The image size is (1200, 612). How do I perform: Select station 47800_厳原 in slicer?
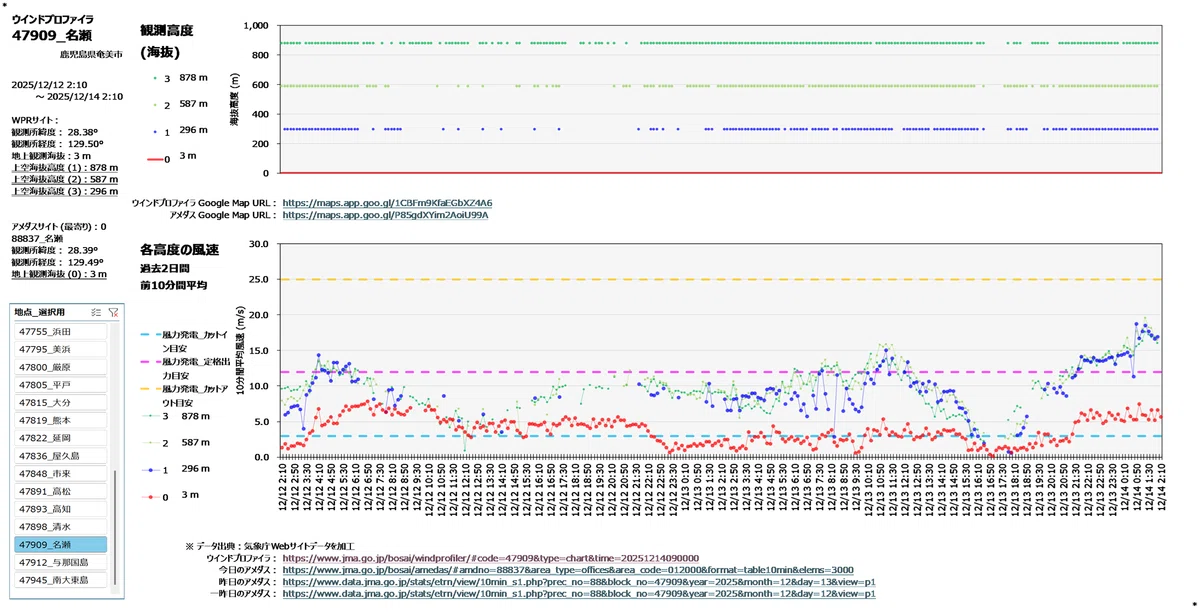pos(61,367)
